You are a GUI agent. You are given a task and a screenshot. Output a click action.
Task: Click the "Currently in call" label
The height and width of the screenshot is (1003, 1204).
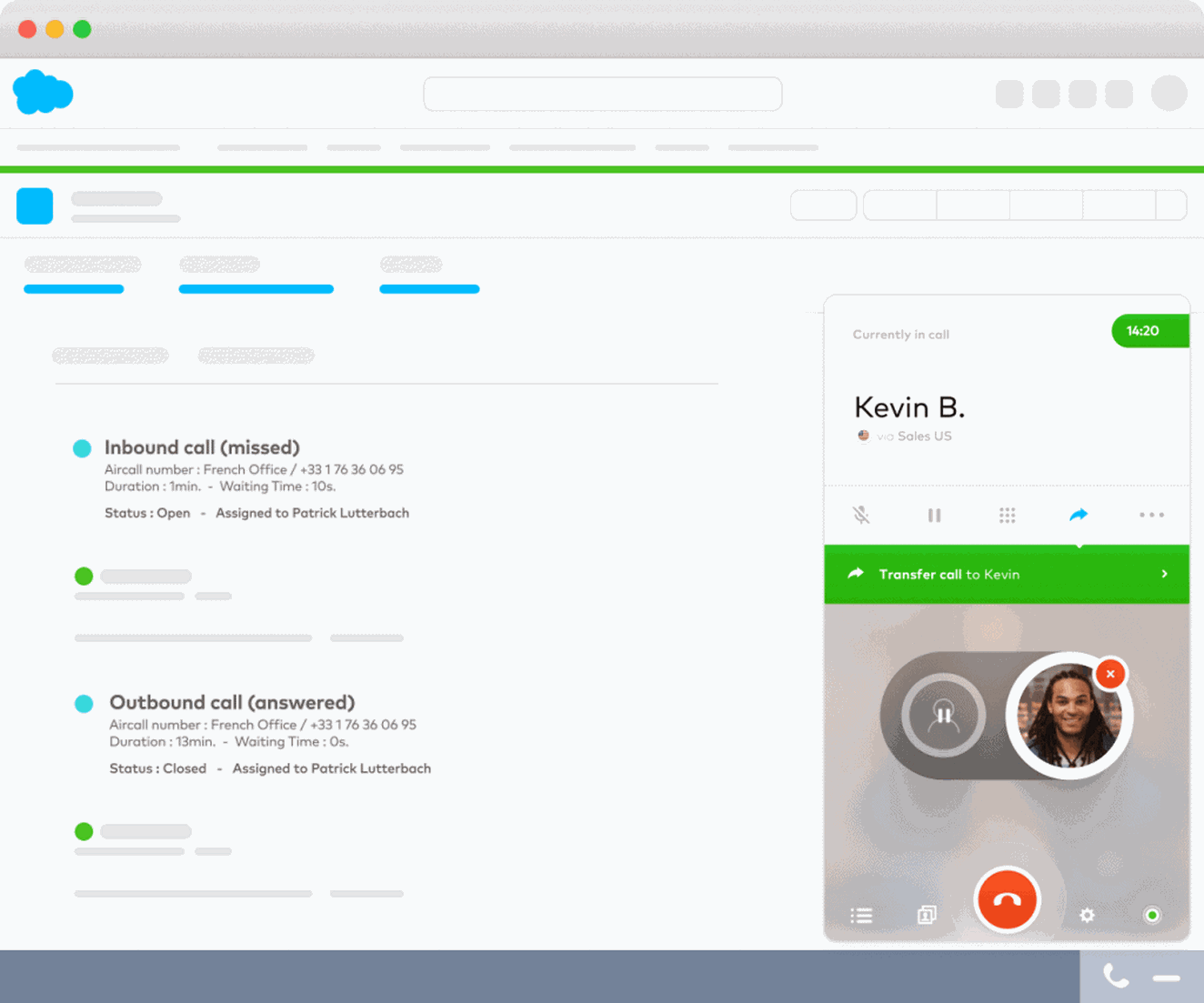pos(901,335)
